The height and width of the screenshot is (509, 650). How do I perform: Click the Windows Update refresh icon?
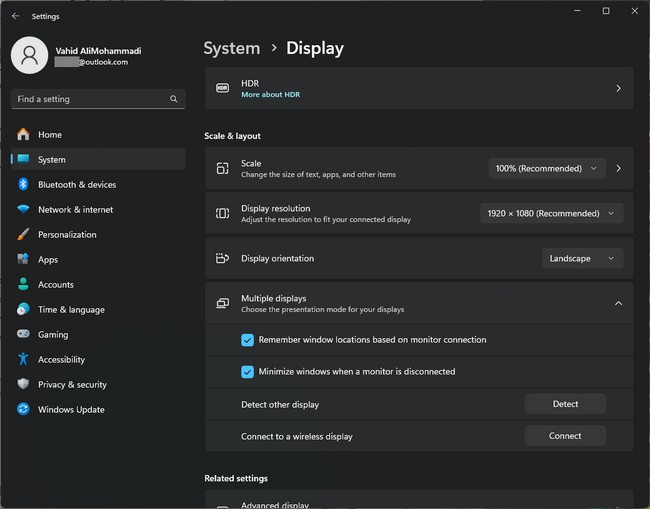pos(23,409)
